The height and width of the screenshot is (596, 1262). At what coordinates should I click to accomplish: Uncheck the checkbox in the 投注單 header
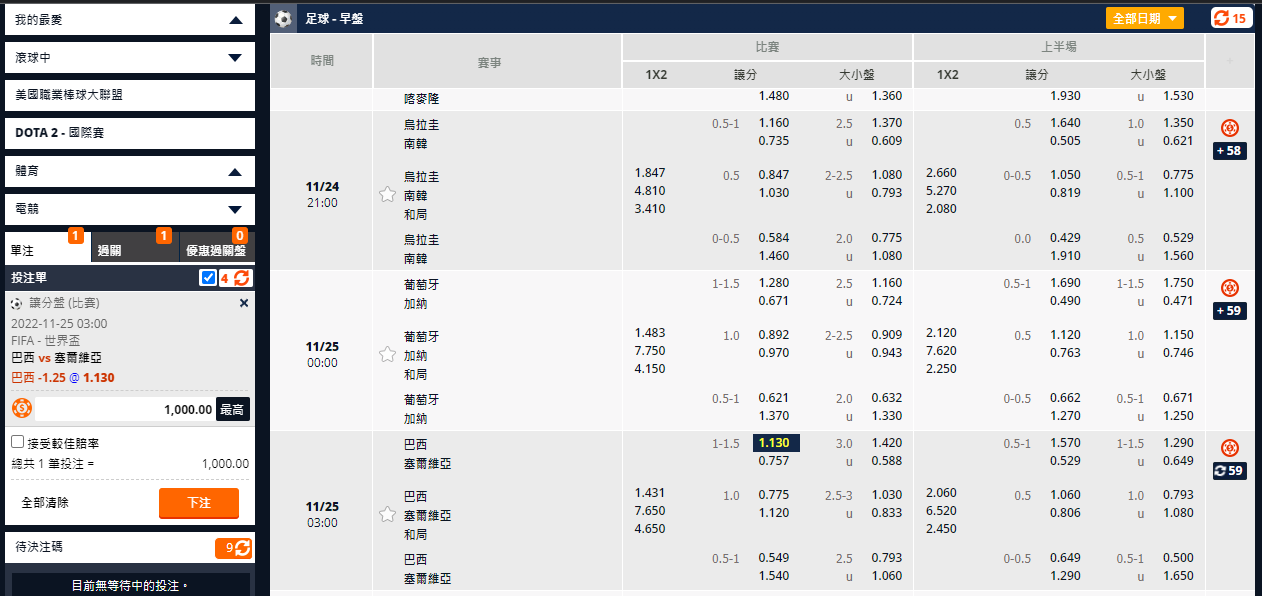coord(207,278)
